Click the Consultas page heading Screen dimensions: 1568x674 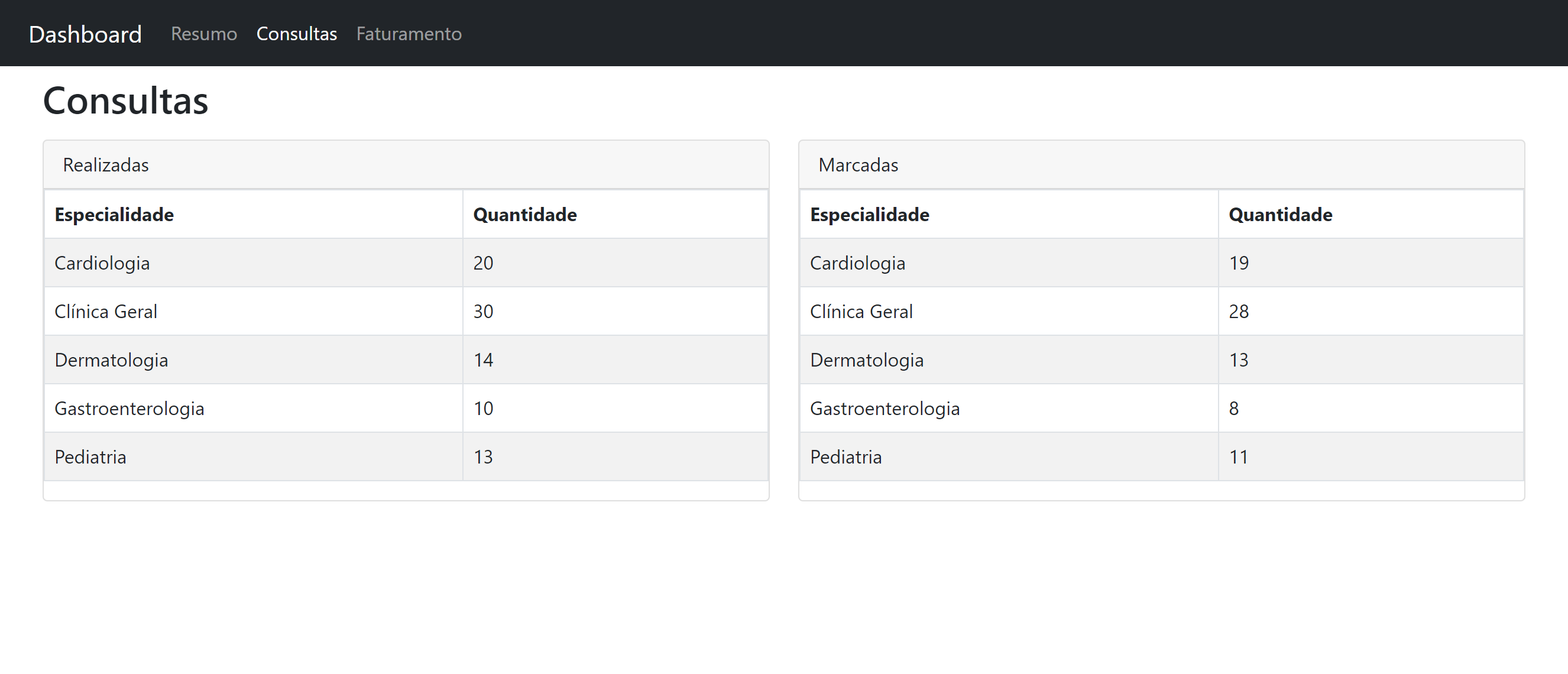coord(125,101)
